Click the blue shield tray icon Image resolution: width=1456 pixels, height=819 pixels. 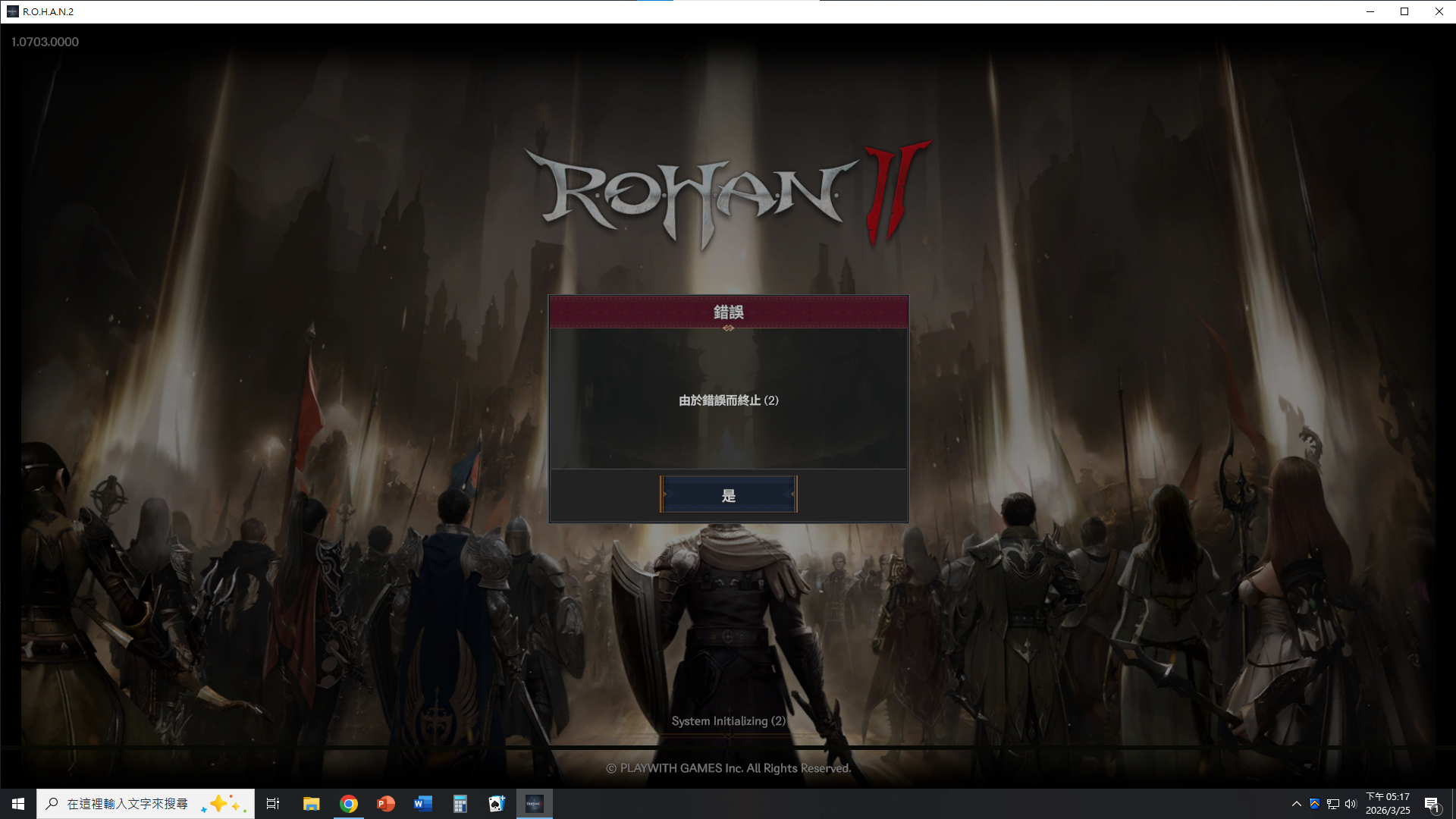click(x=1314, y=804)
